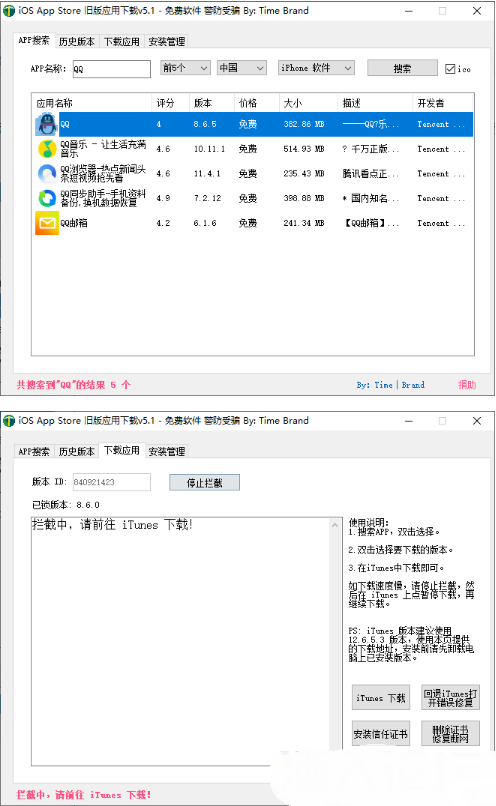Click the iTunes 下载 button
The image size is (496, 806).
[x=381, y=698]
